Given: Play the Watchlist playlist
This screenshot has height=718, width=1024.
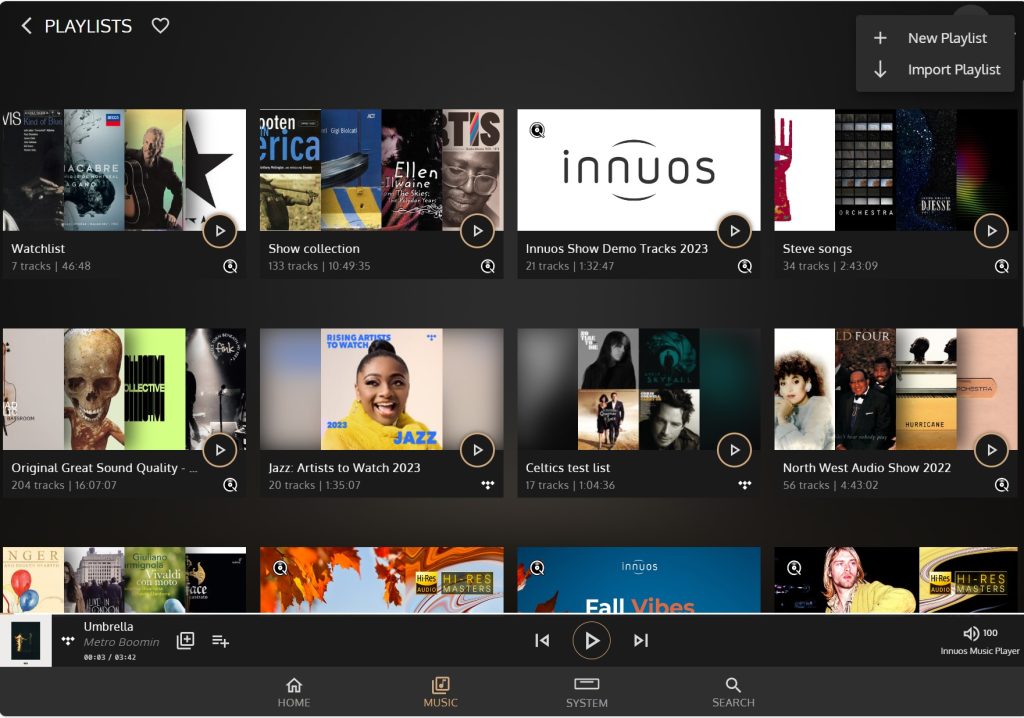Looking at the screenshot, I should (219, 231).
